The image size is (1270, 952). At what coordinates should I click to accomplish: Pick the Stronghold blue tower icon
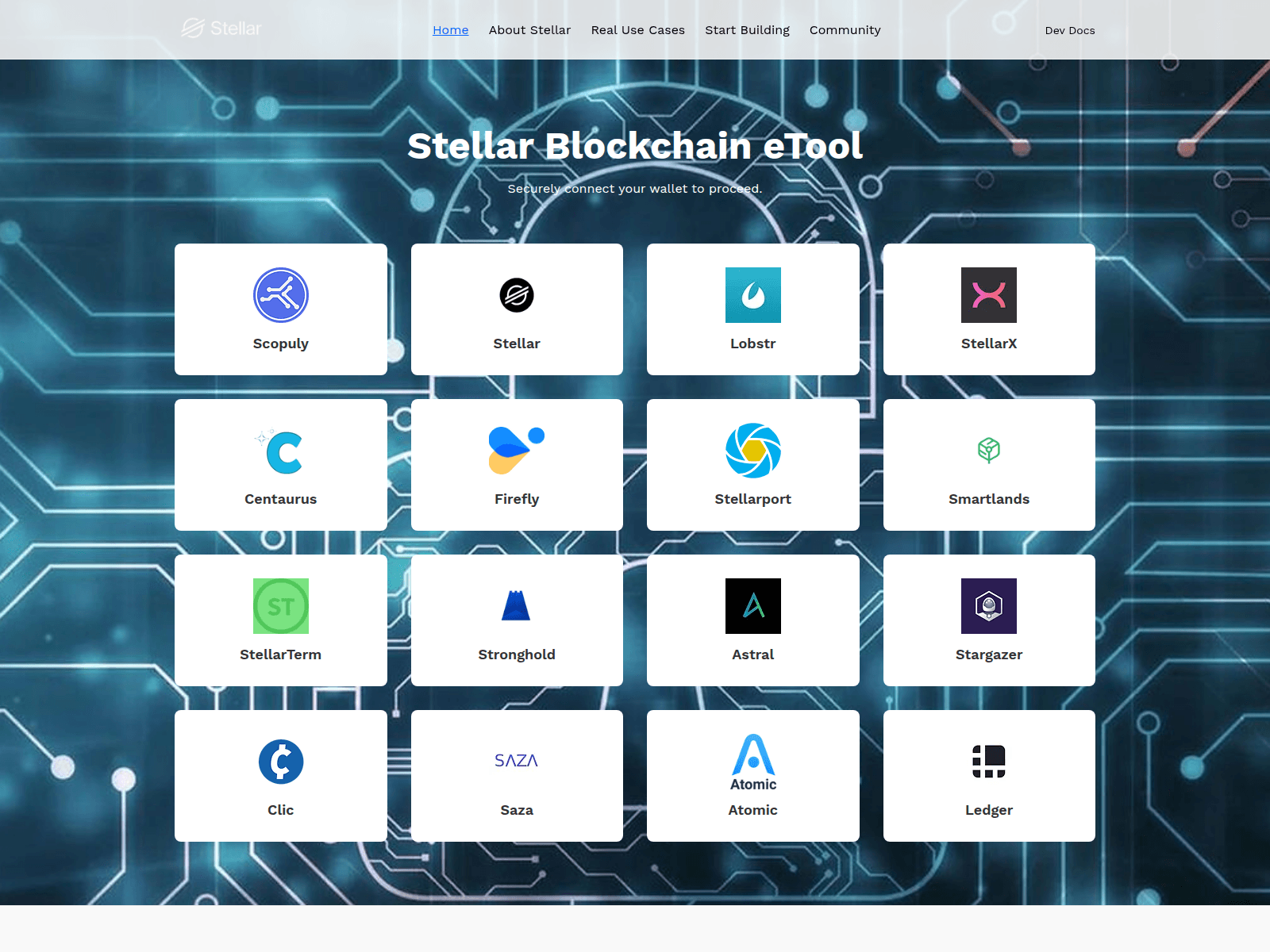(x=517, y=605)
